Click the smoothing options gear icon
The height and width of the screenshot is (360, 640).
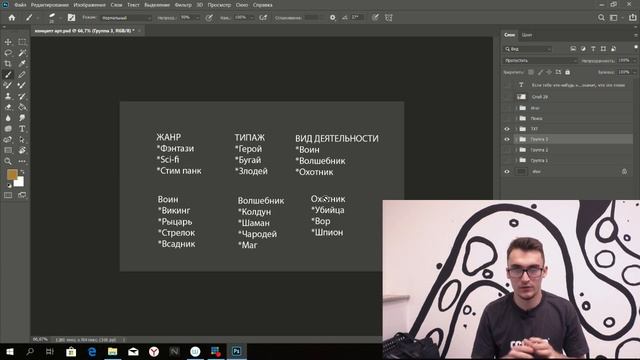(333, 18)
